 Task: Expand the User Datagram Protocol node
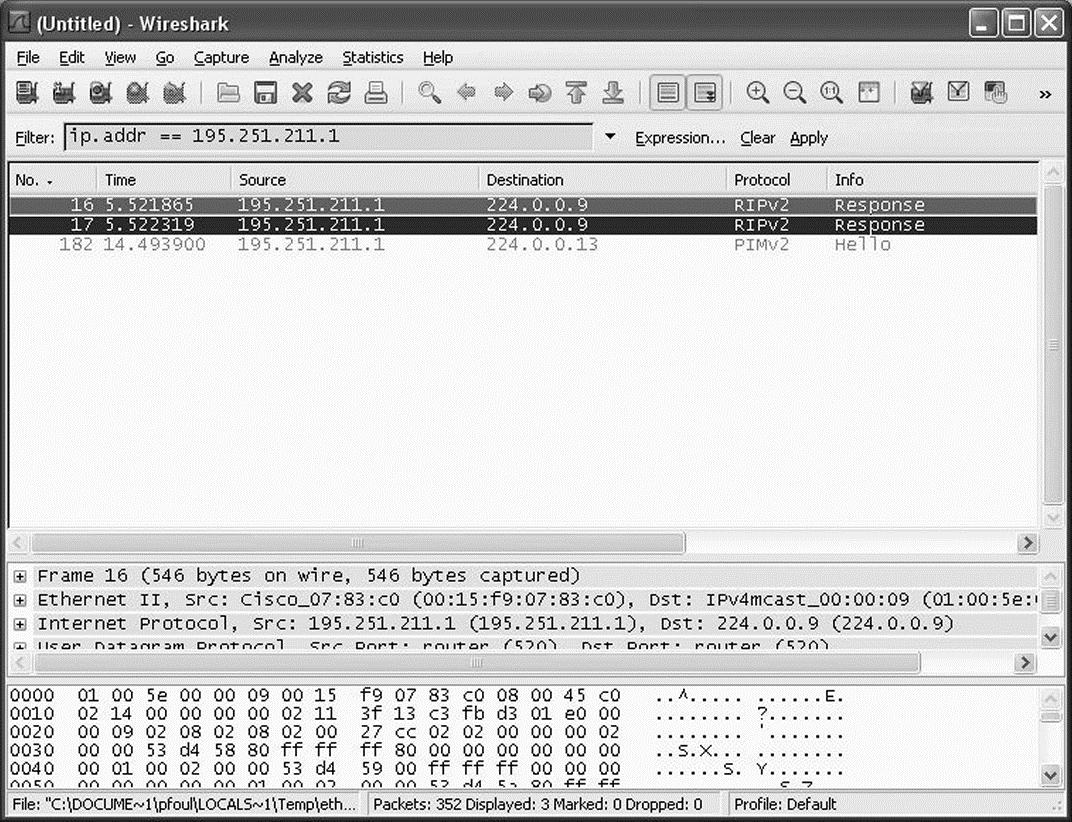20,646
